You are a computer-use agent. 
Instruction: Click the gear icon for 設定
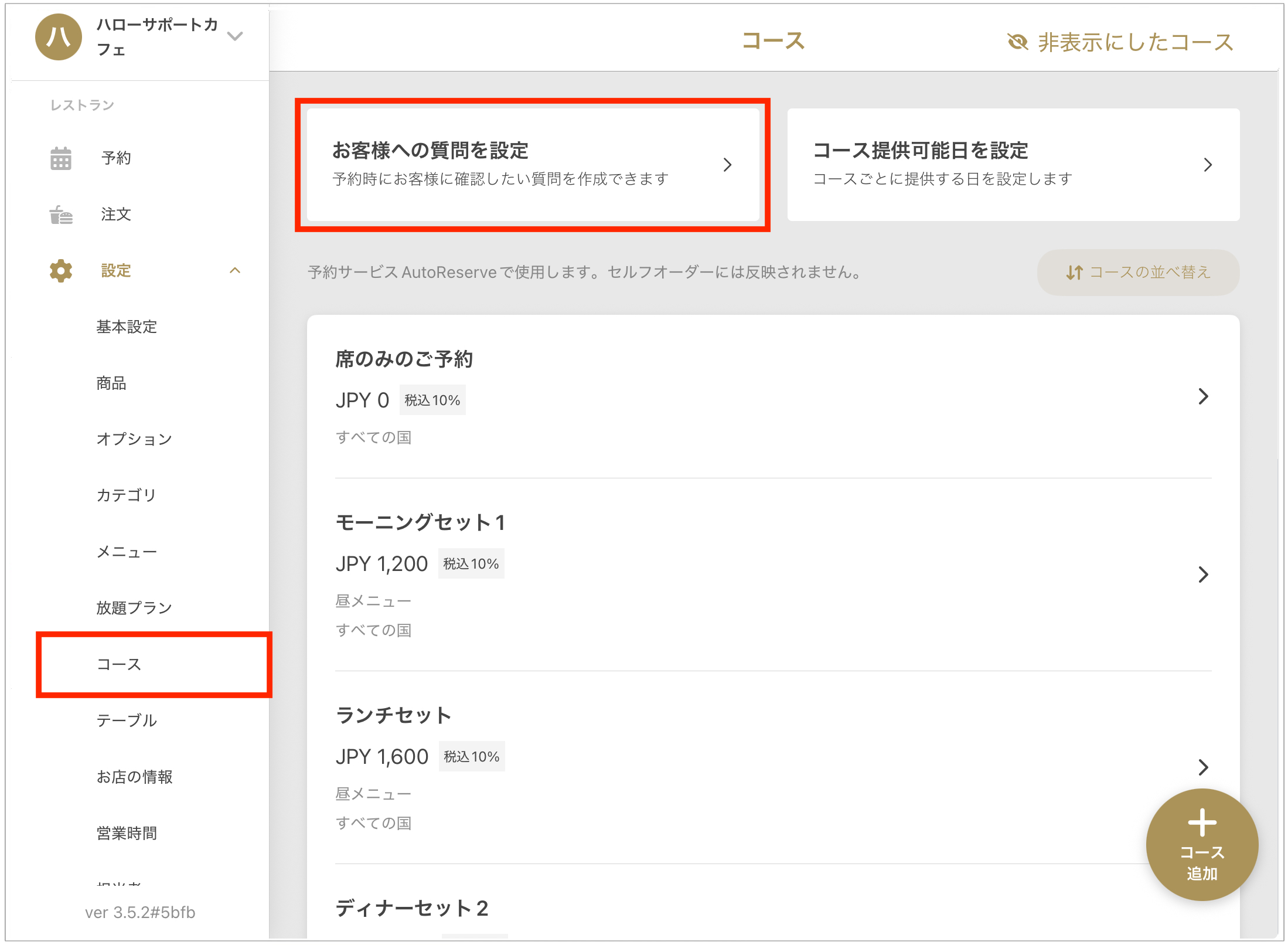(x=60, y=271)
